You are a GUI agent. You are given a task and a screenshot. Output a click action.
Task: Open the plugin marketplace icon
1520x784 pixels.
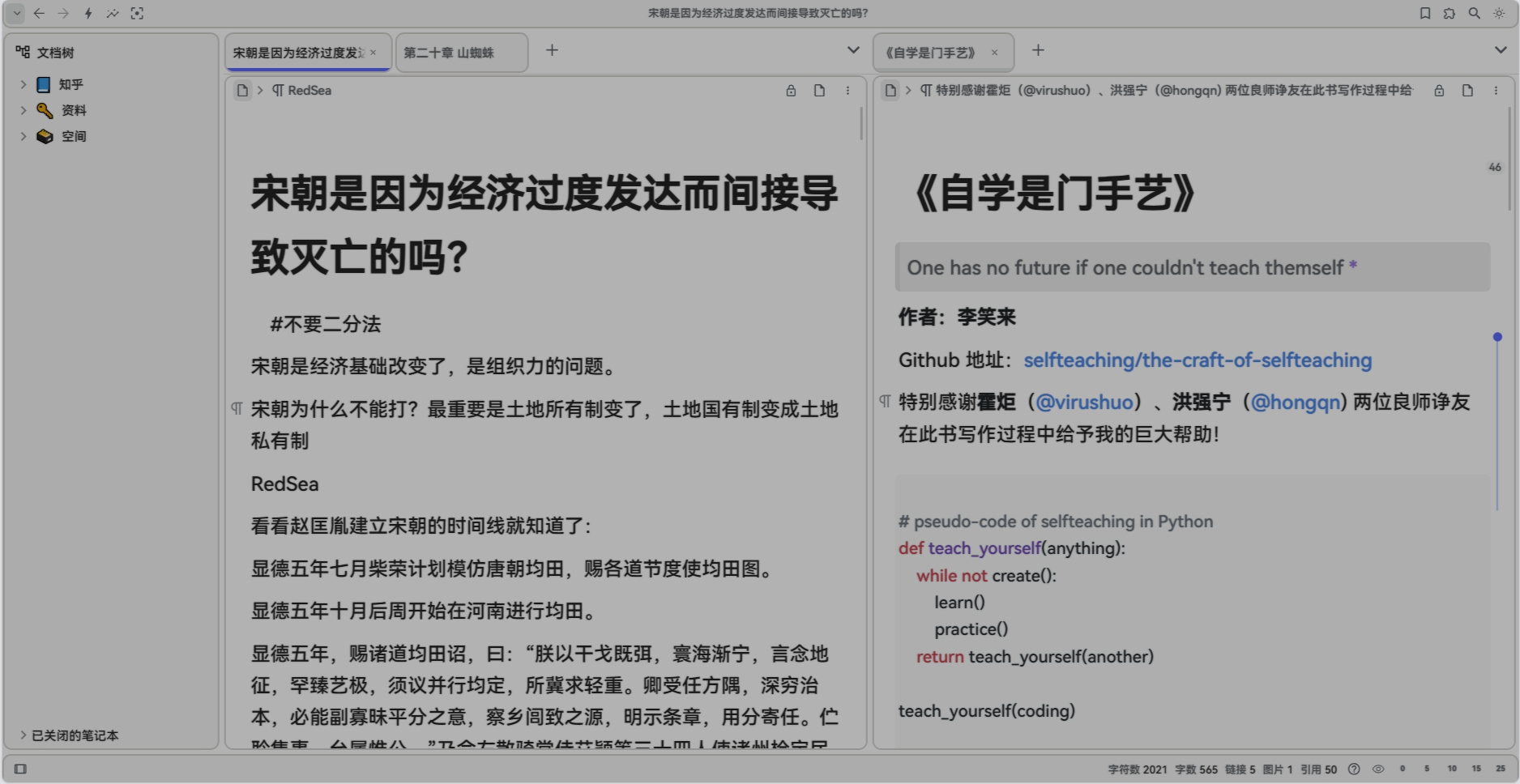tap(1450, 13)
